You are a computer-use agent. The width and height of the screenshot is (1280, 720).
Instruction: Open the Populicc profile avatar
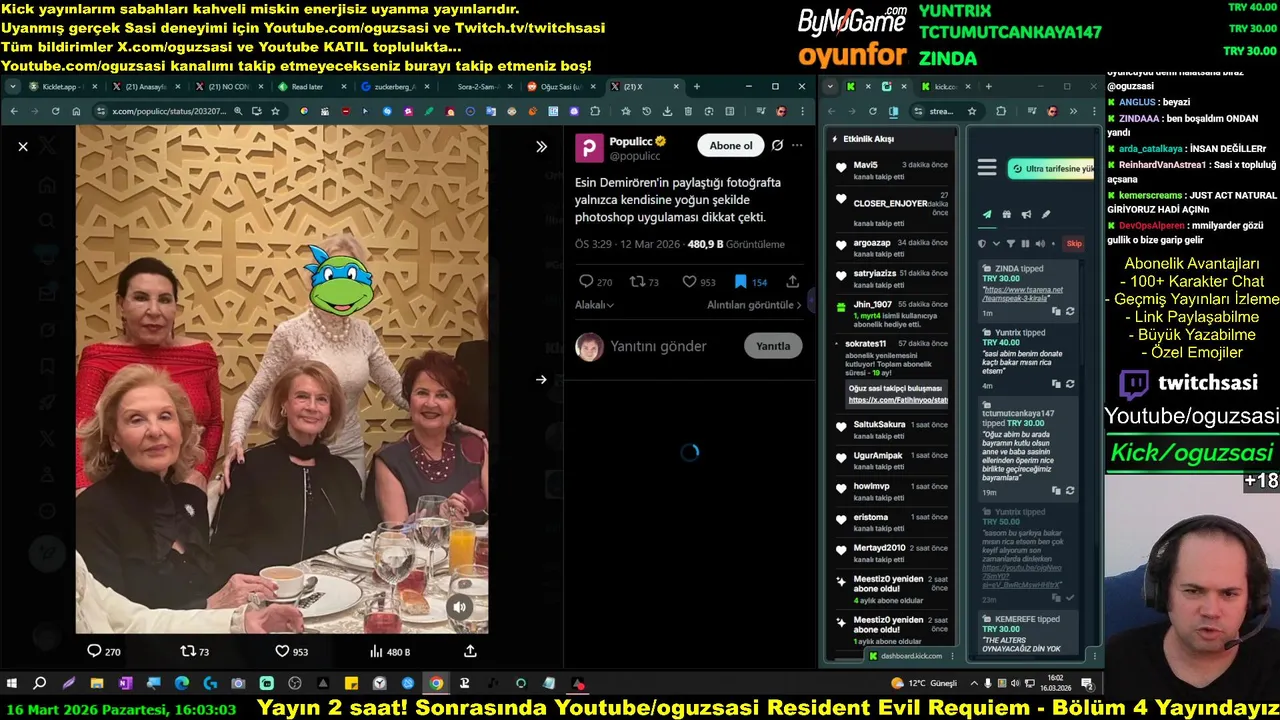[x=589, y=148]
